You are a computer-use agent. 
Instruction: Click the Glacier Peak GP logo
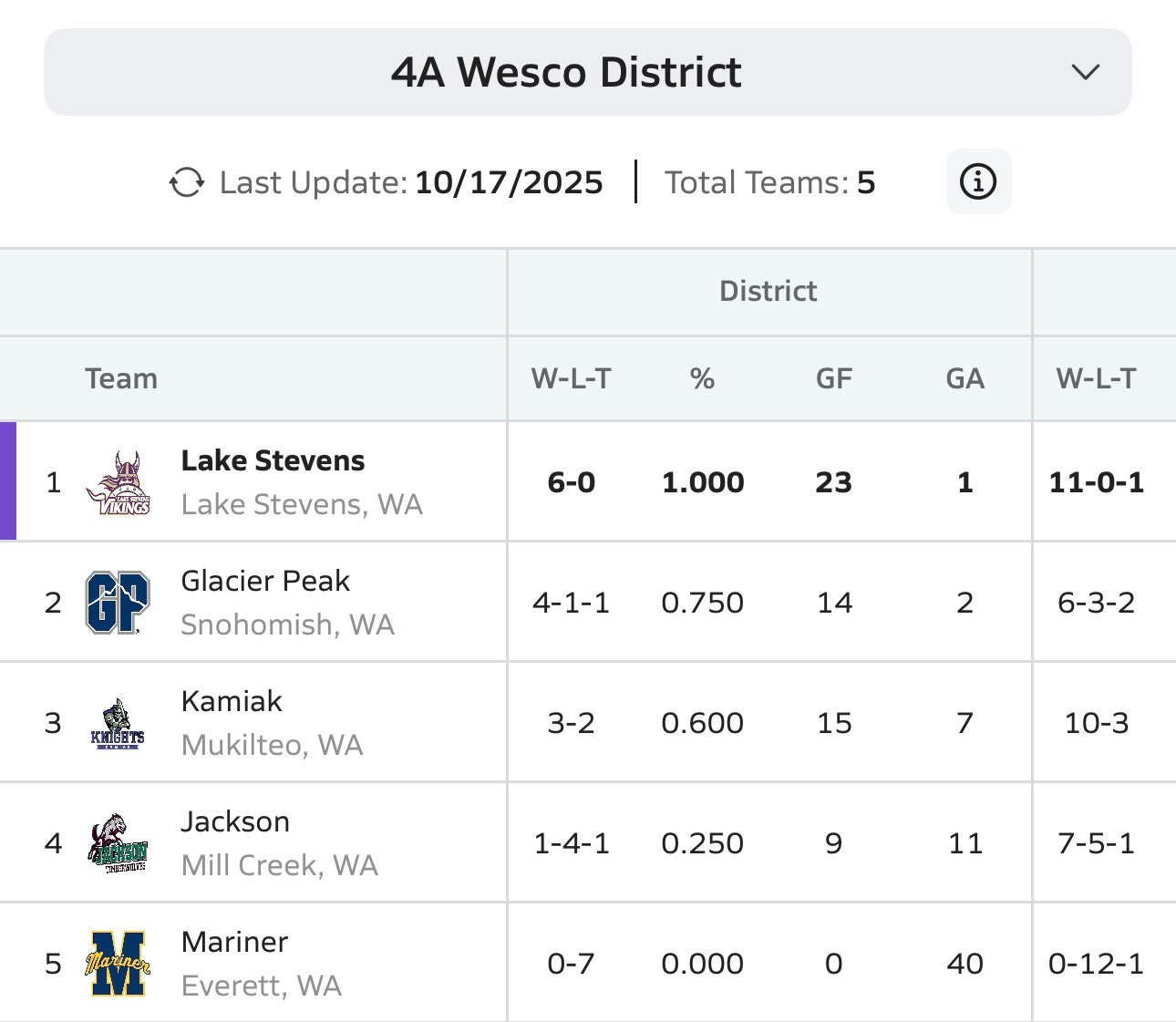click(118, 603)
